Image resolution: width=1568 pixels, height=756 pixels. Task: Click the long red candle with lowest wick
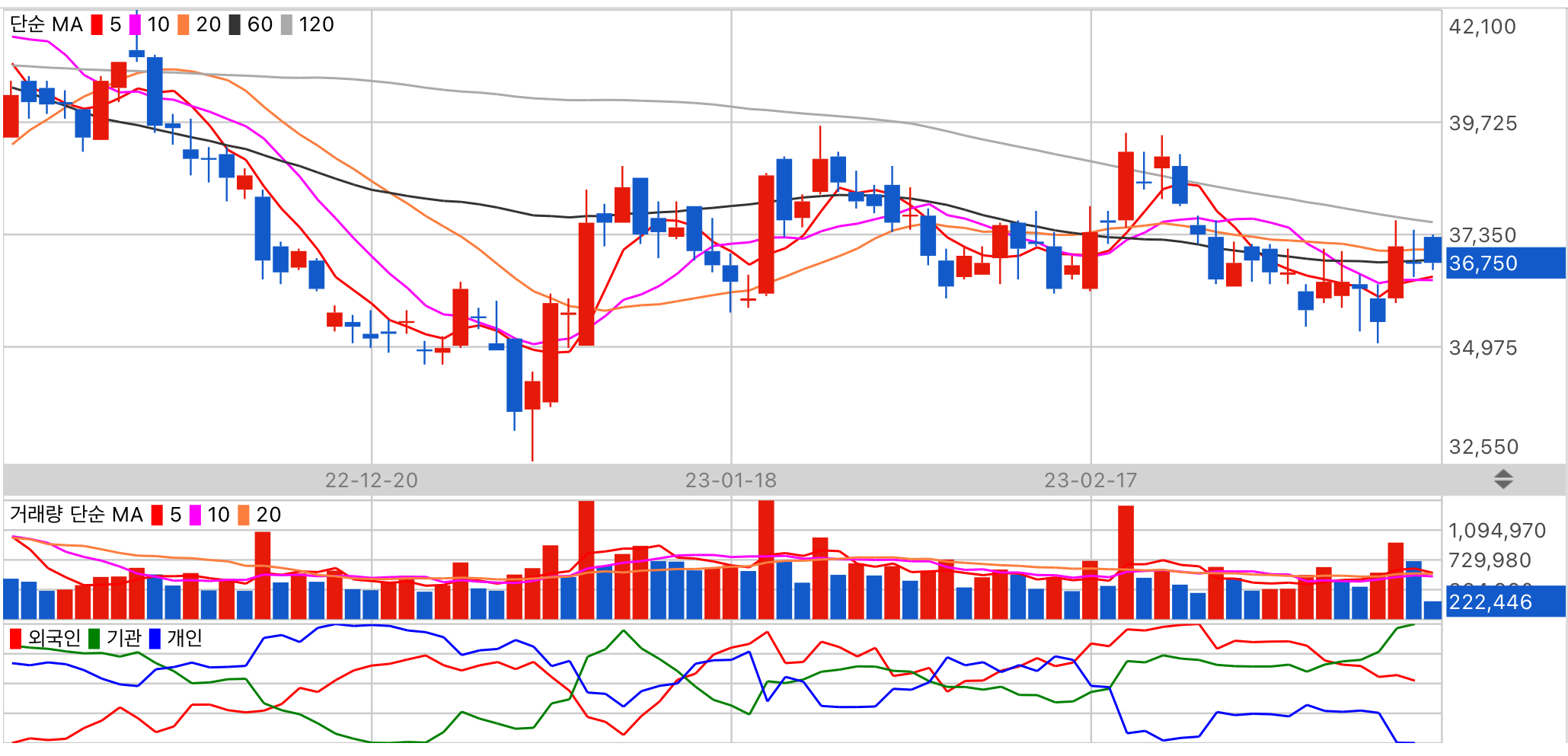[532, 395]
